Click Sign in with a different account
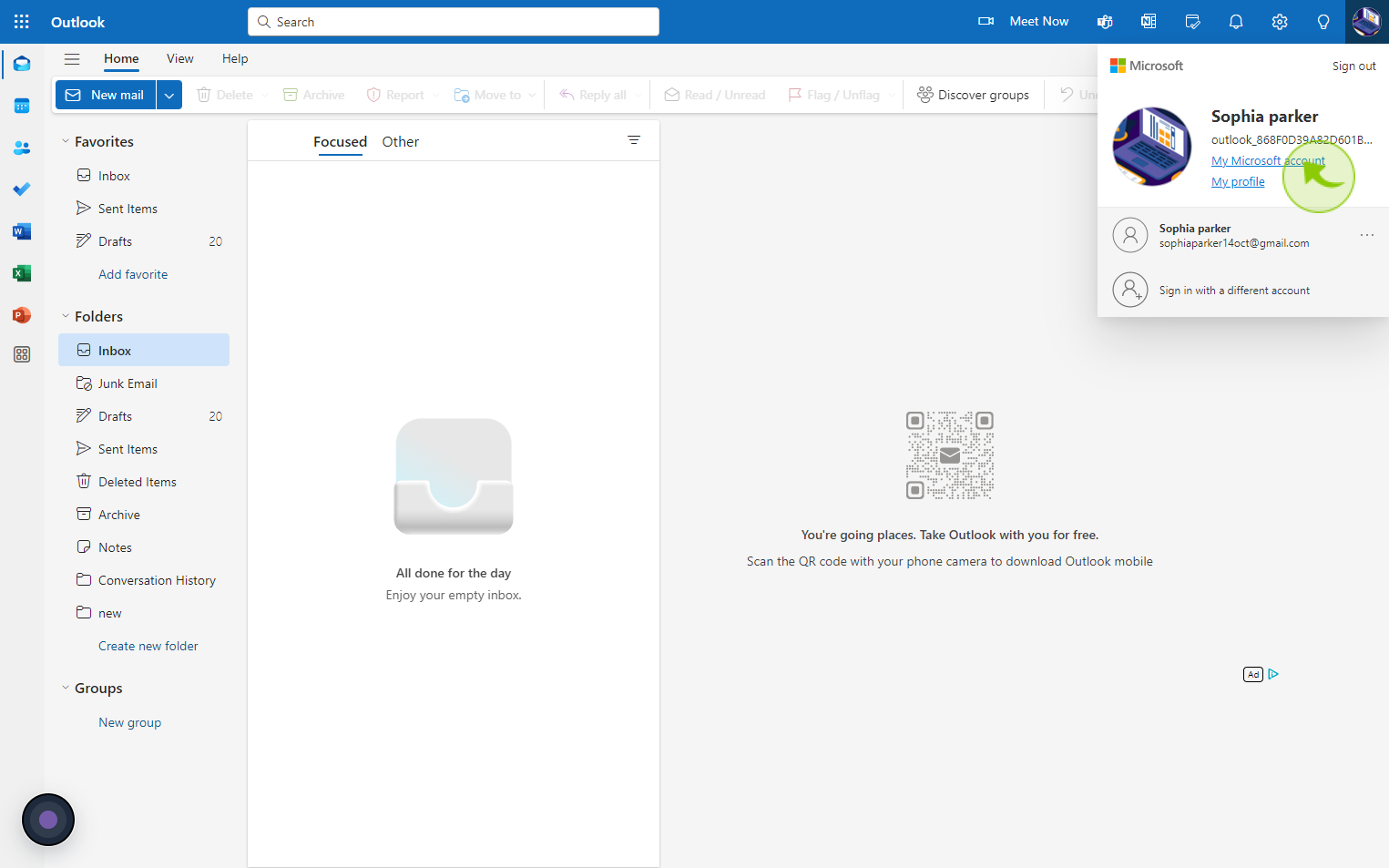This screenshot has height=868, width=1389. click(1243, 291)
